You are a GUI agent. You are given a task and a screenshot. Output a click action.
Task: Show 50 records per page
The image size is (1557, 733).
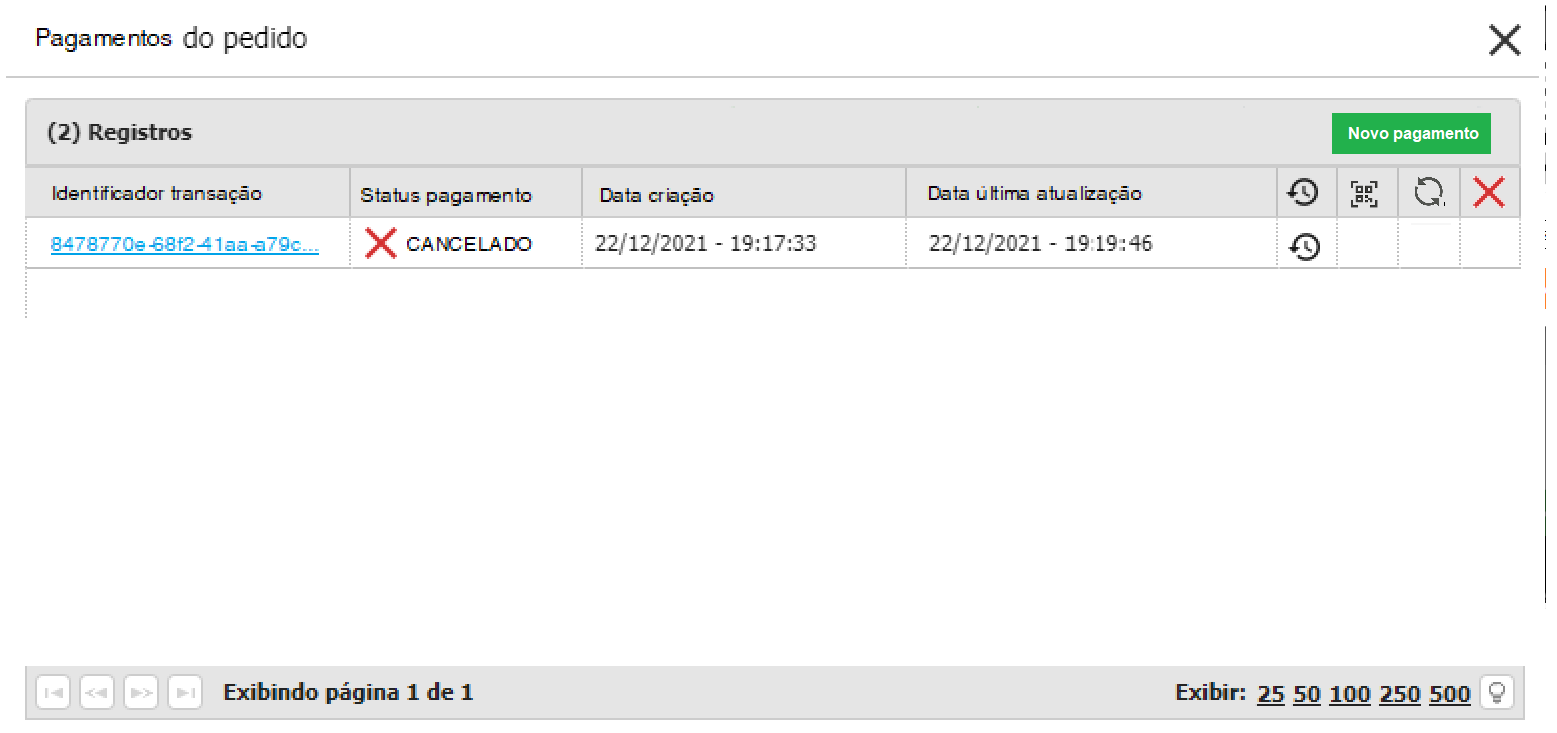coord(1307,693)
